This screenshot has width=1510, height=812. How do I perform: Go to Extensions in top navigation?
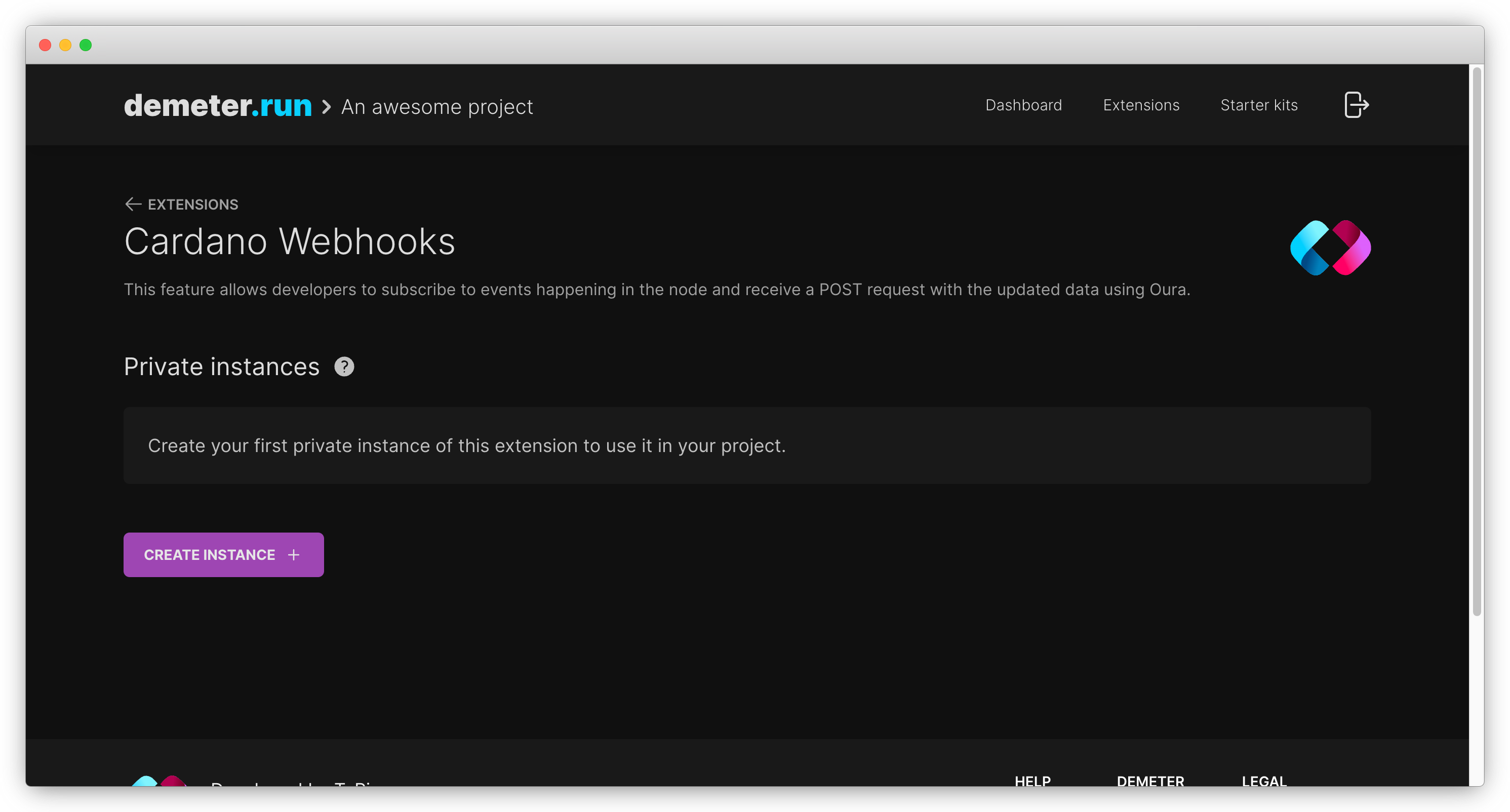pyautogui.click(x=1141, y=105)
